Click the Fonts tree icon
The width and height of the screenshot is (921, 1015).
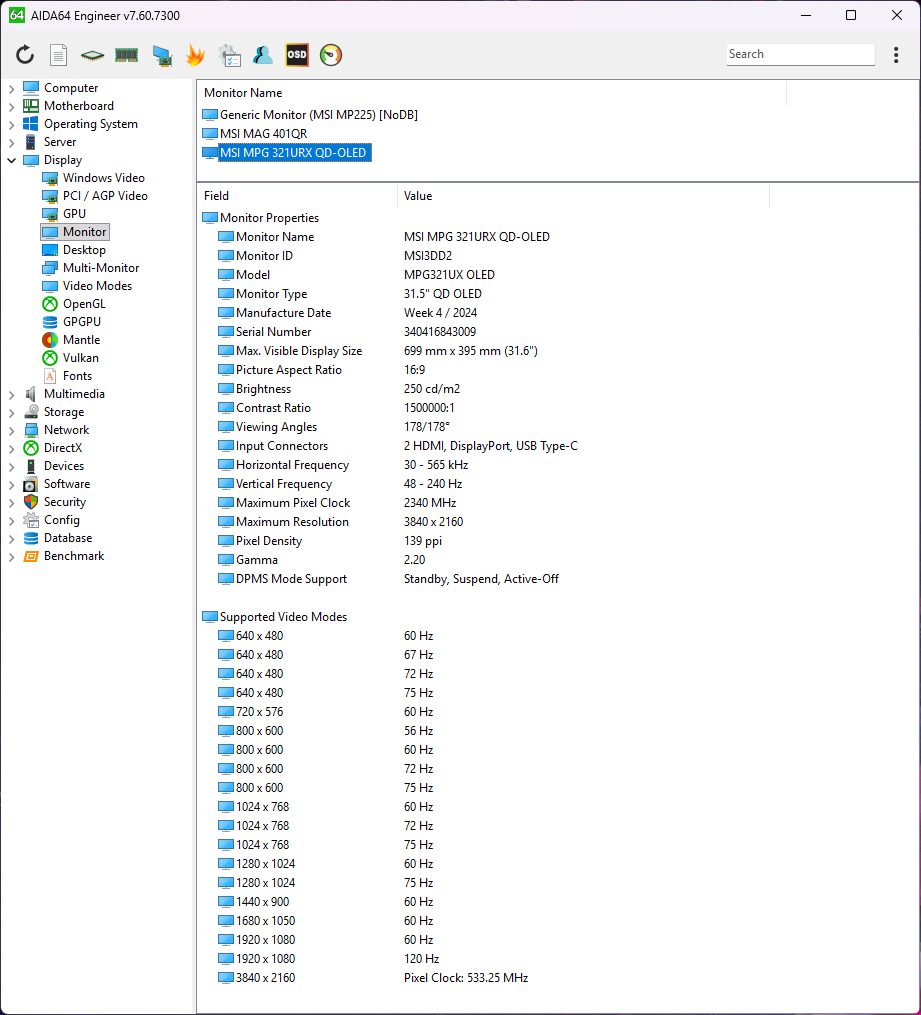pyautogui.click(x=50, y=376)
